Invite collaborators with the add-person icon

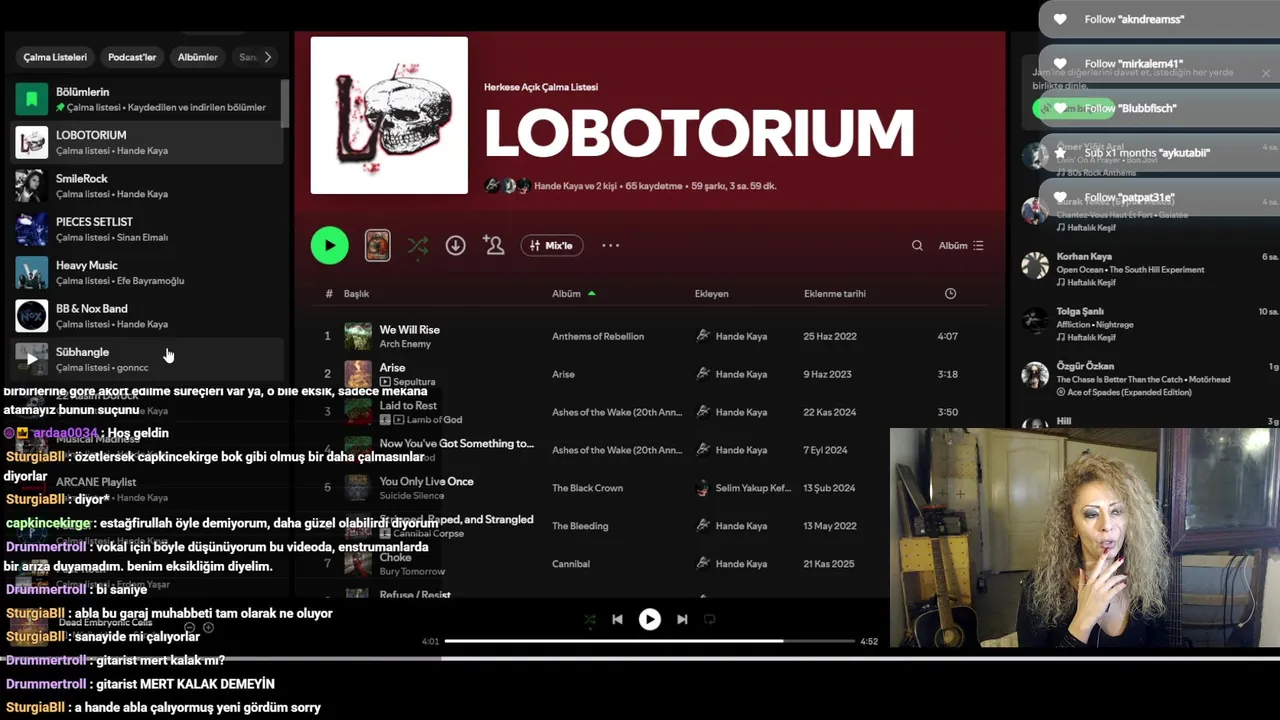[493, 245]
